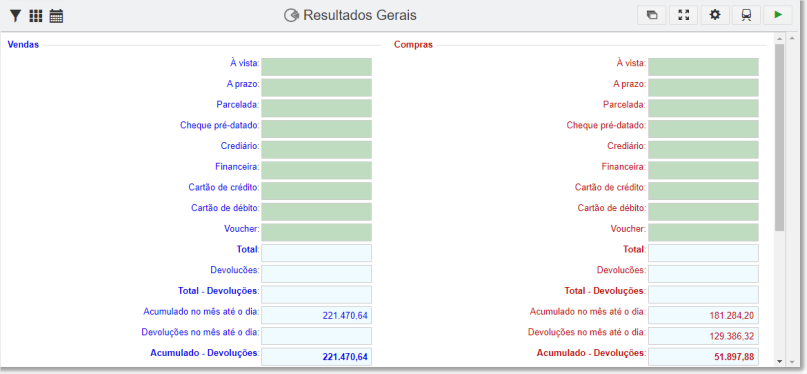Click Compras Cartão de débito field
Viewport: 807px width, 374px height.
(x=703, y=211)
